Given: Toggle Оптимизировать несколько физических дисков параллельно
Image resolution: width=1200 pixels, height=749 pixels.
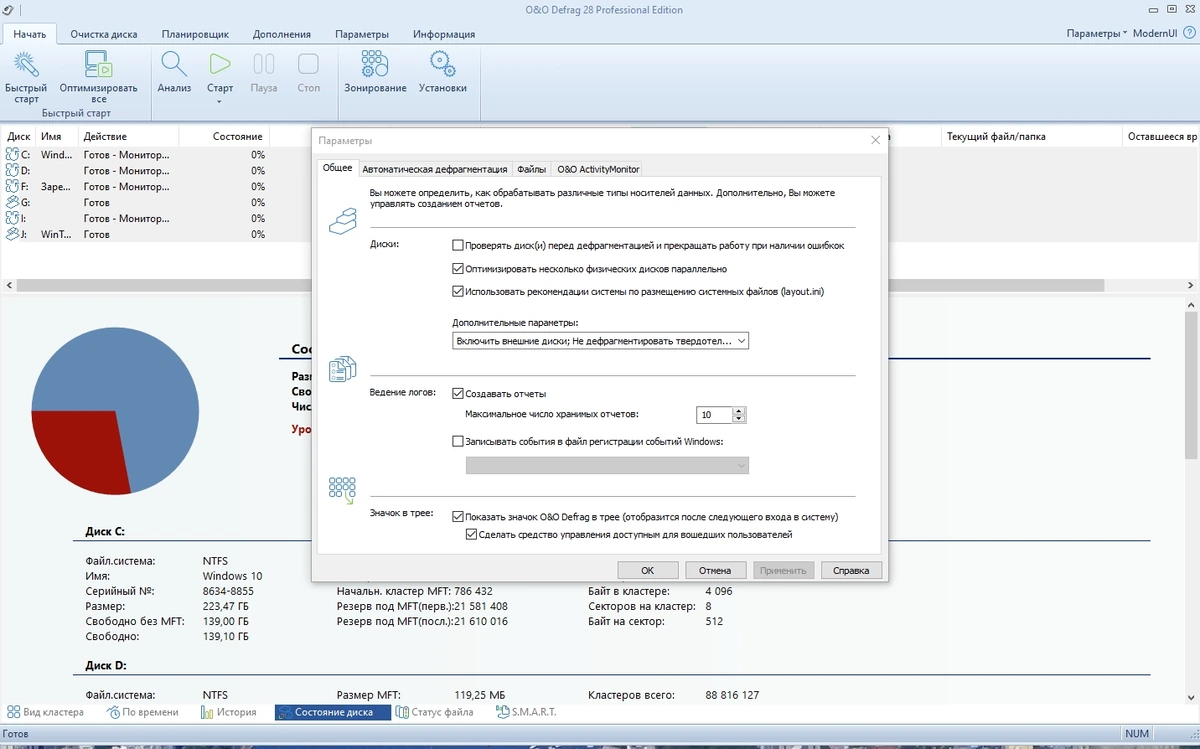Looking at the screenshot, I should coord(458,269).
